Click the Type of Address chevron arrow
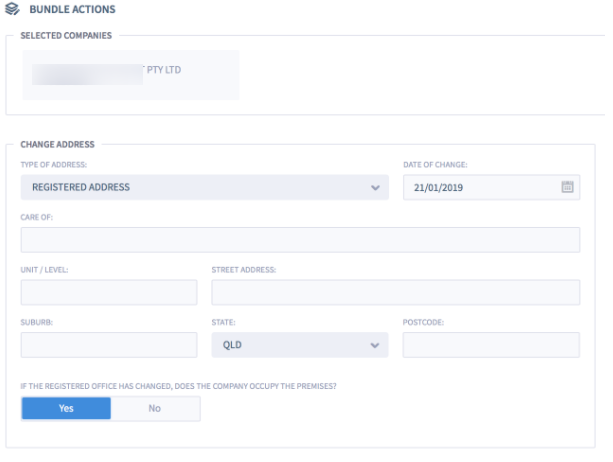The height and width of the screenshot is (462, 613). point(375,188)
